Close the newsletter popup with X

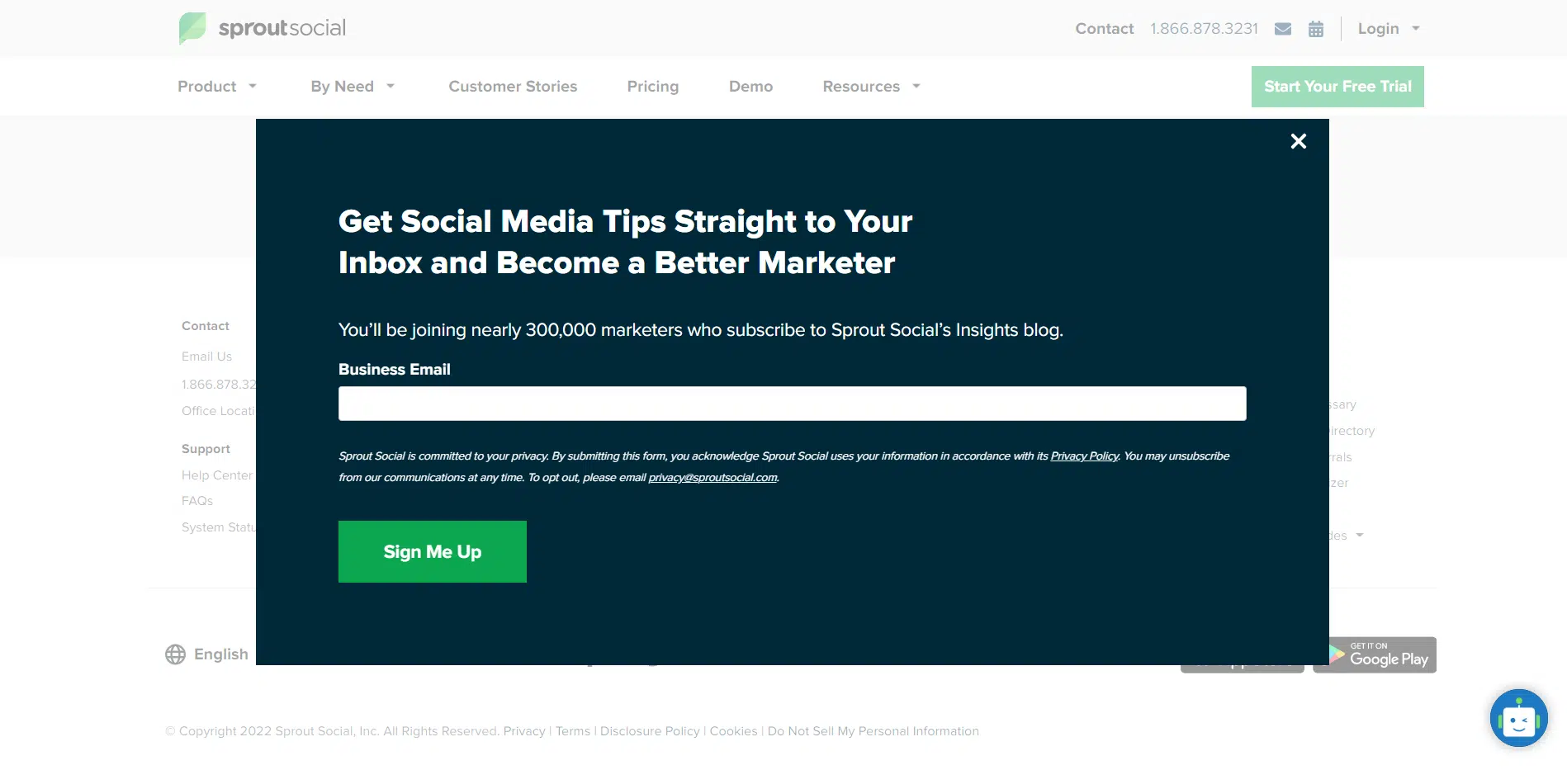point(1299,141)
